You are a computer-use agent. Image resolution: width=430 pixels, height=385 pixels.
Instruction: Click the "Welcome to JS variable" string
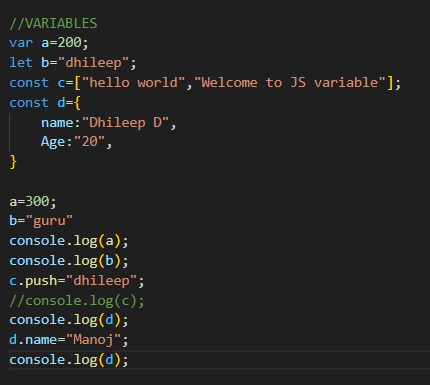point(290,83)
